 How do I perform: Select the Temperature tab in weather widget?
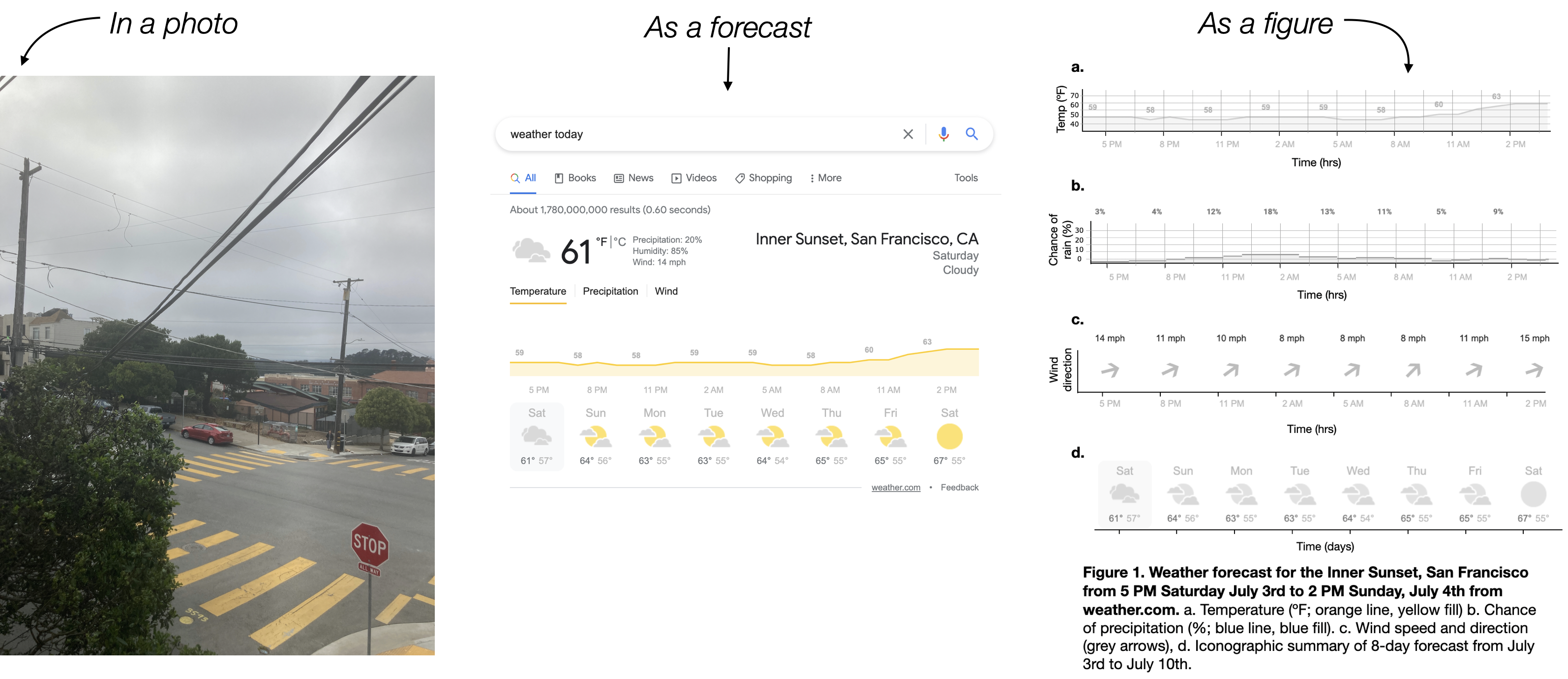[x=538, y=291]
